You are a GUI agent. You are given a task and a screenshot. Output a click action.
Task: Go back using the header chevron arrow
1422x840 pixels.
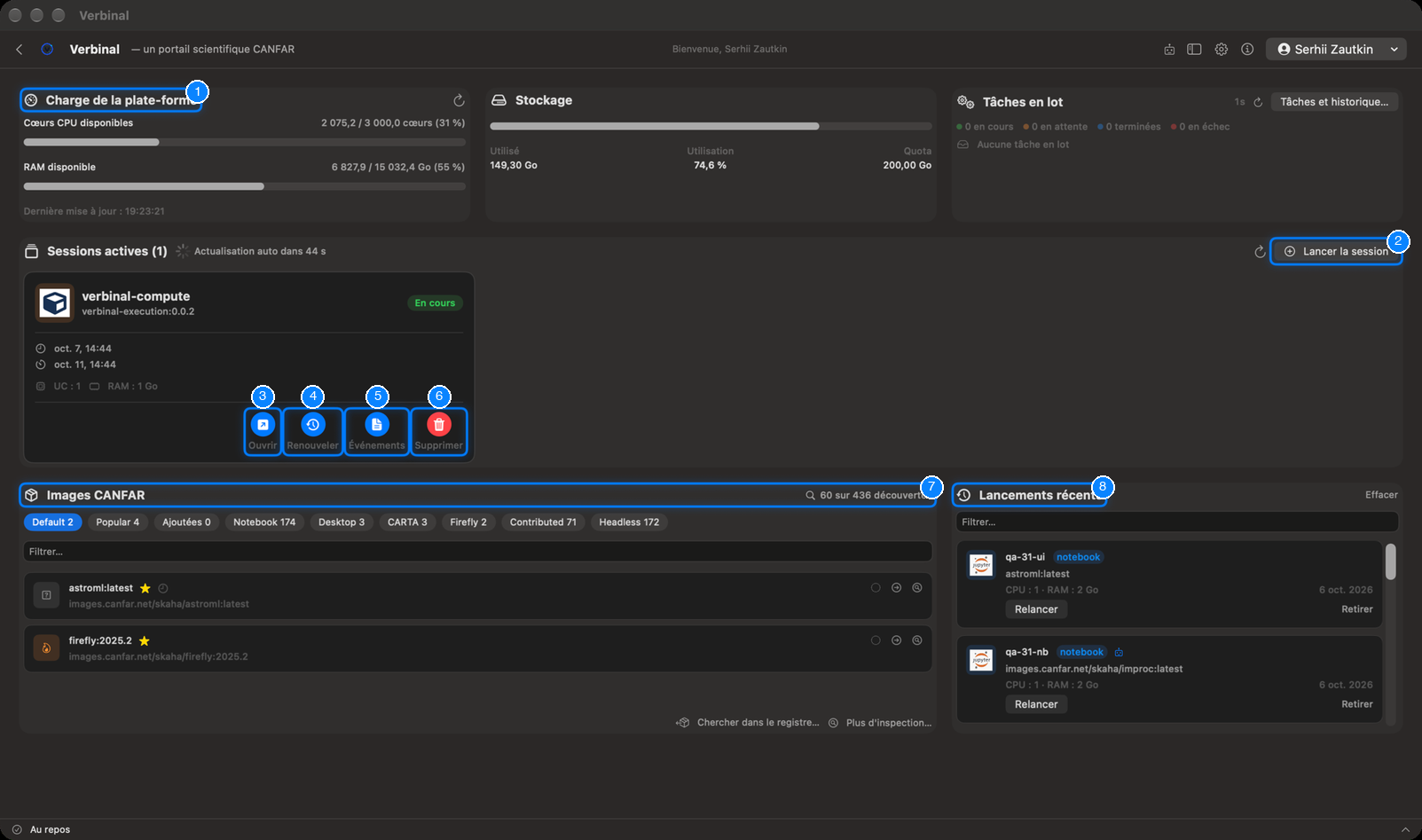tap(20, 50)
